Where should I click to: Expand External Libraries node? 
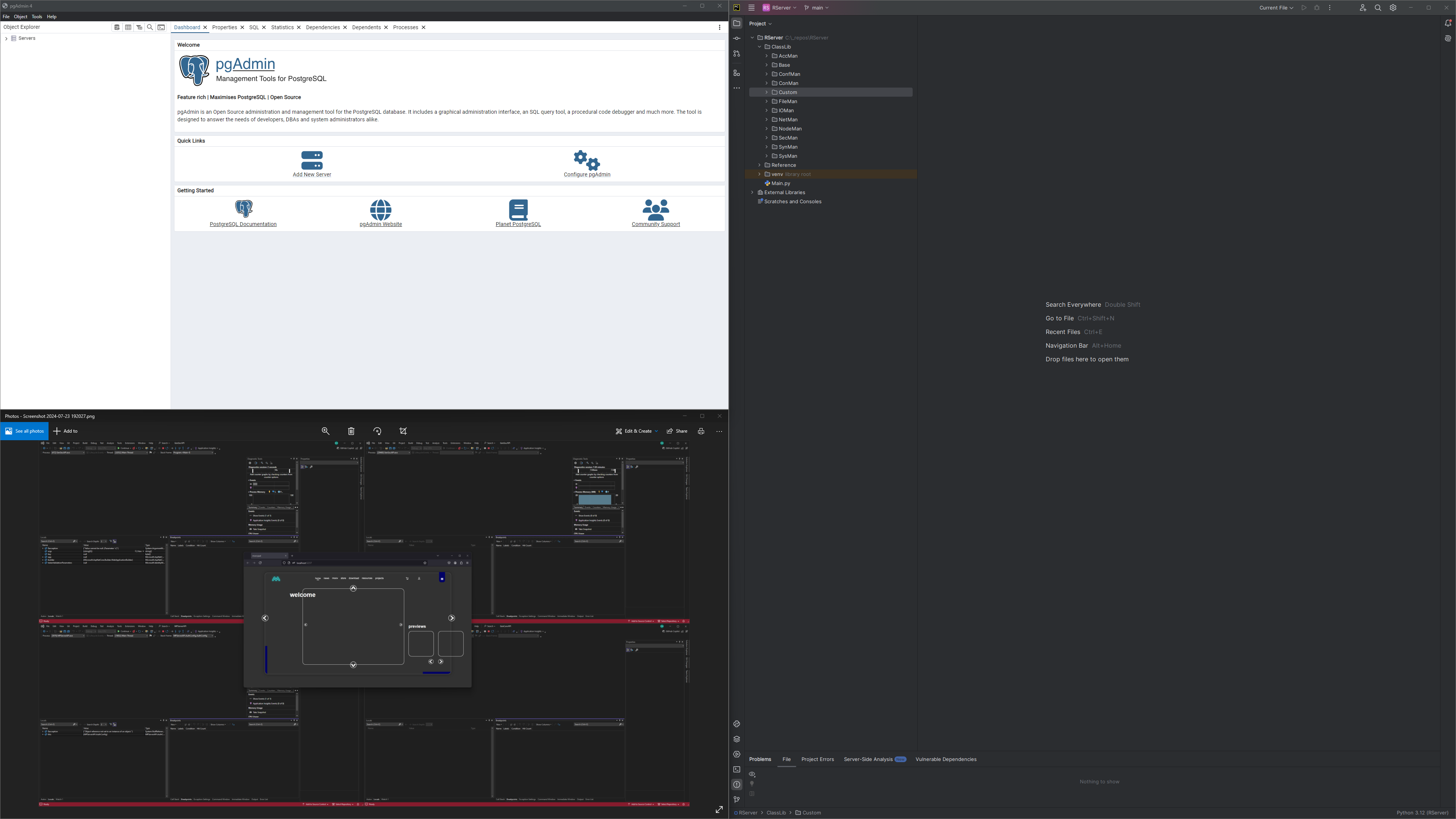[x=752, y=193]
